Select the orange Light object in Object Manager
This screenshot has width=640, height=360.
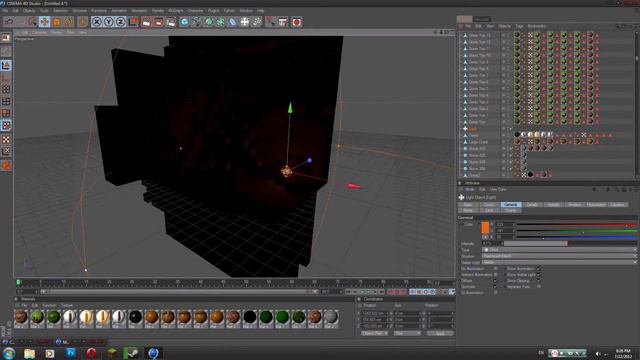tap(472, 129)
